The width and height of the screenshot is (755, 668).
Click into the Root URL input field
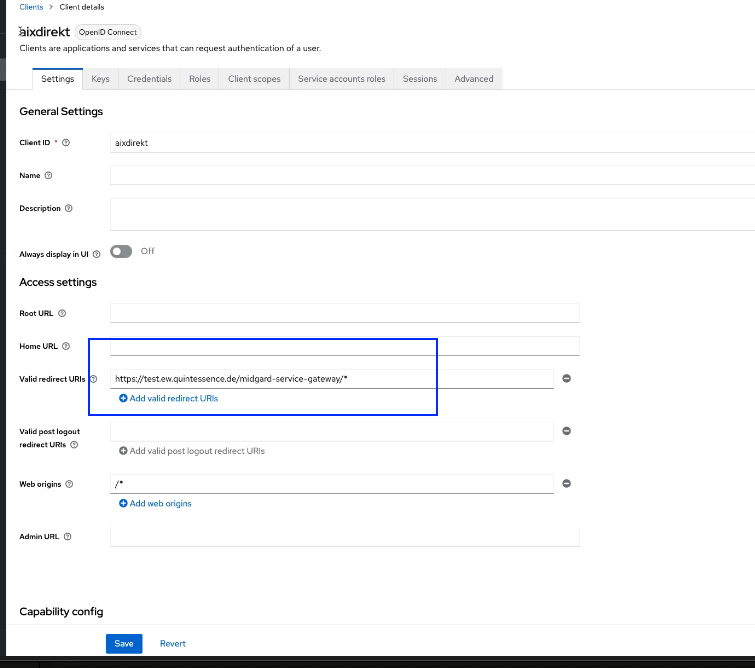[x=345, y=313]
